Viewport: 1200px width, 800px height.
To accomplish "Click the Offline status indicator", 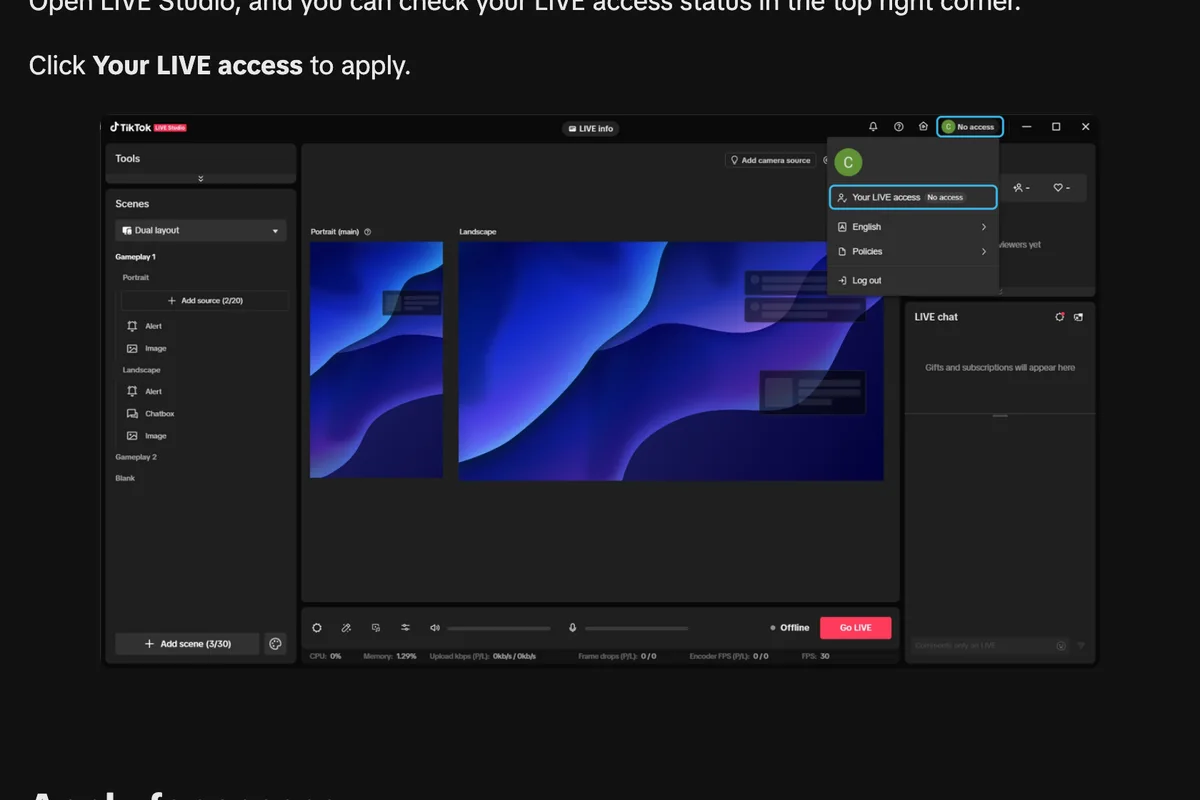I will click(790, 628).
